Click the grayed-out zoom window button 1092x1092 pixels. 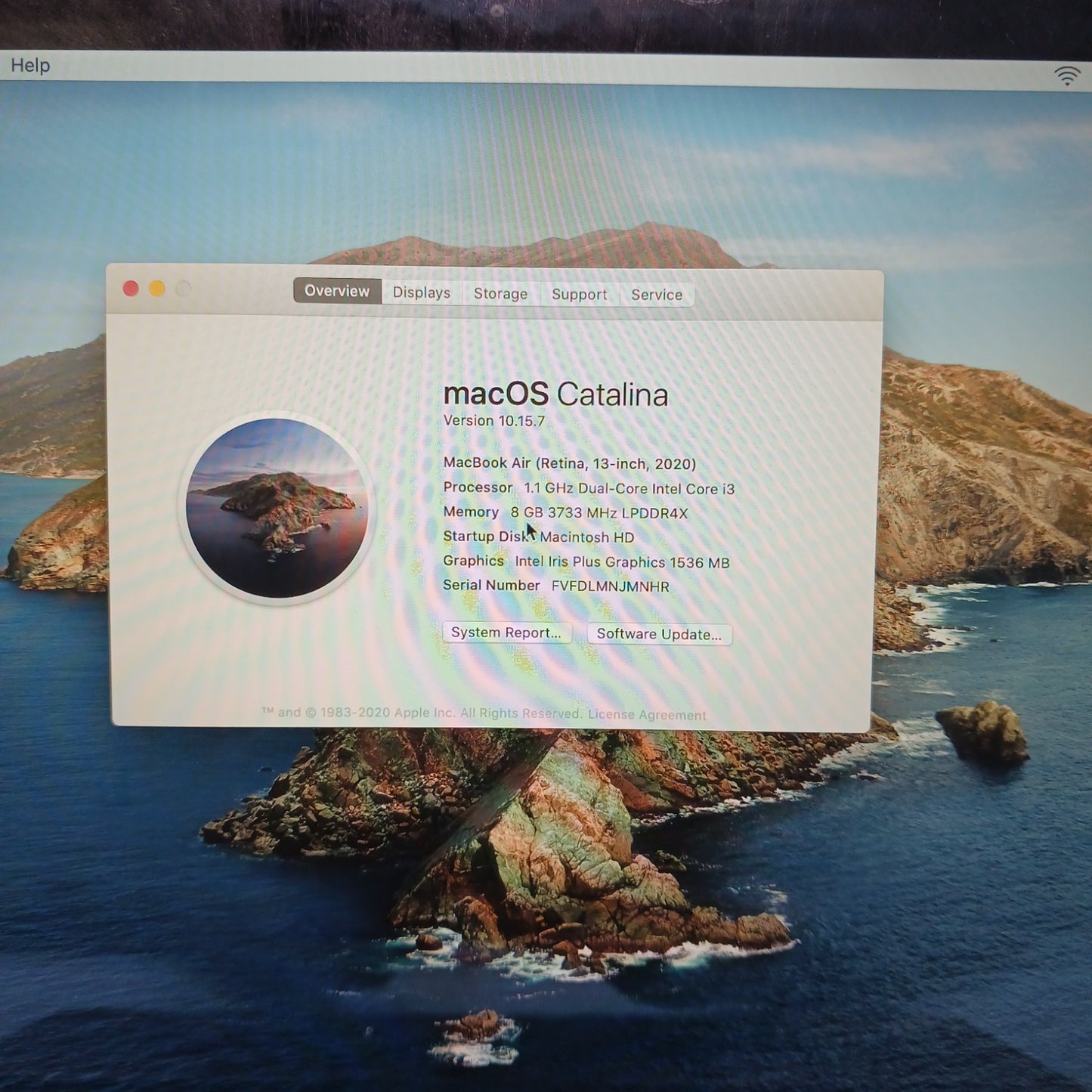(x=184, y=289)
